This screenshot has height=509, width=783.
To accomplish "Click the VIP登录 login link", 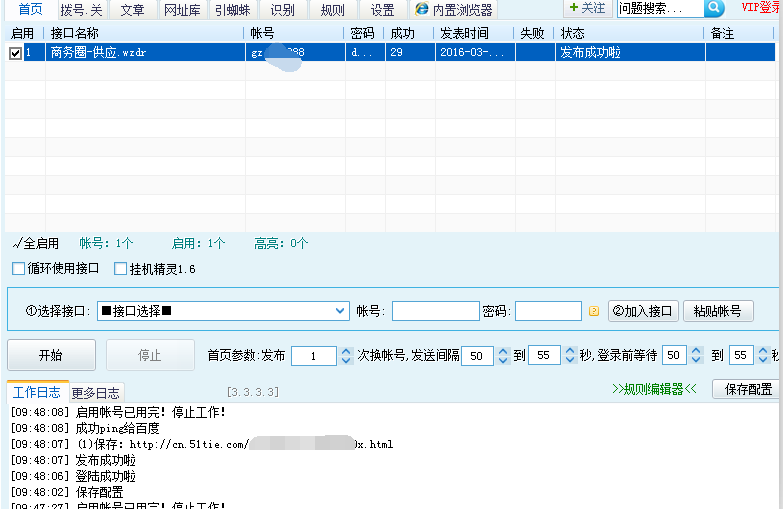I will pyautogui.click(x=761, y=8).
